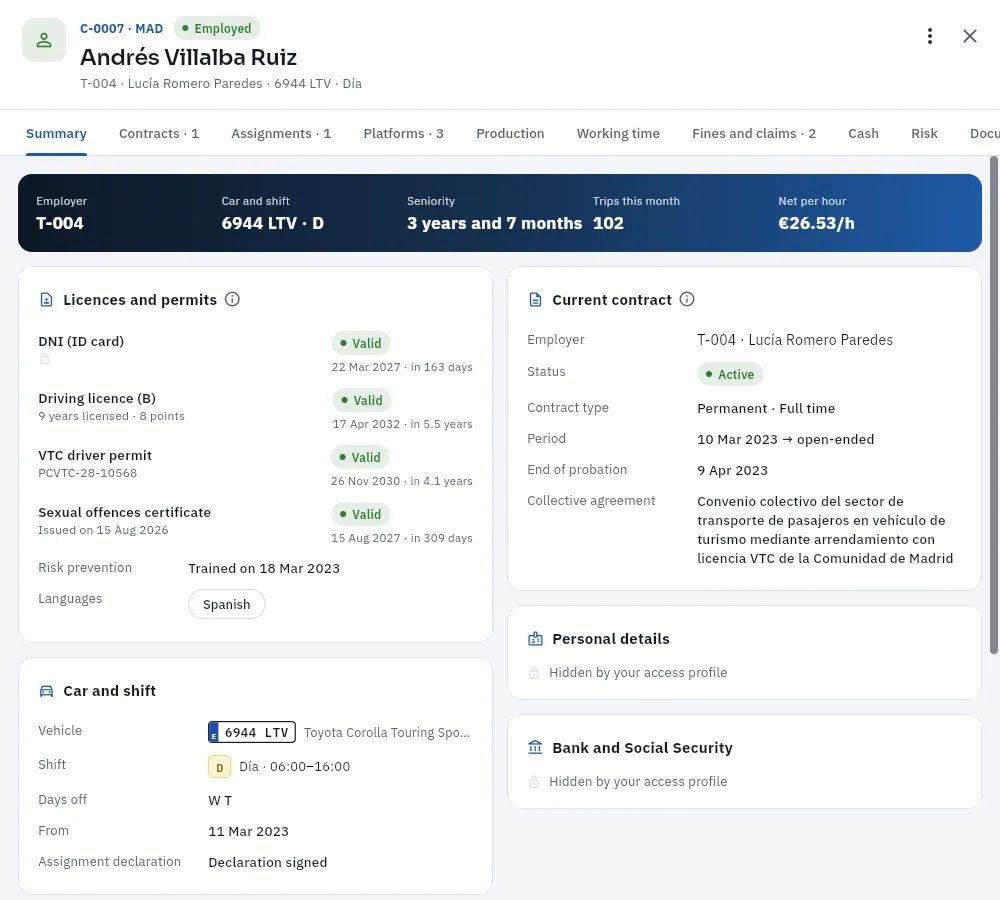Image resolution: width=1000 pixels, height=900 pixels.
Task: Click the 6944 LTV · D banner value
Action: (x=272, y=223)
